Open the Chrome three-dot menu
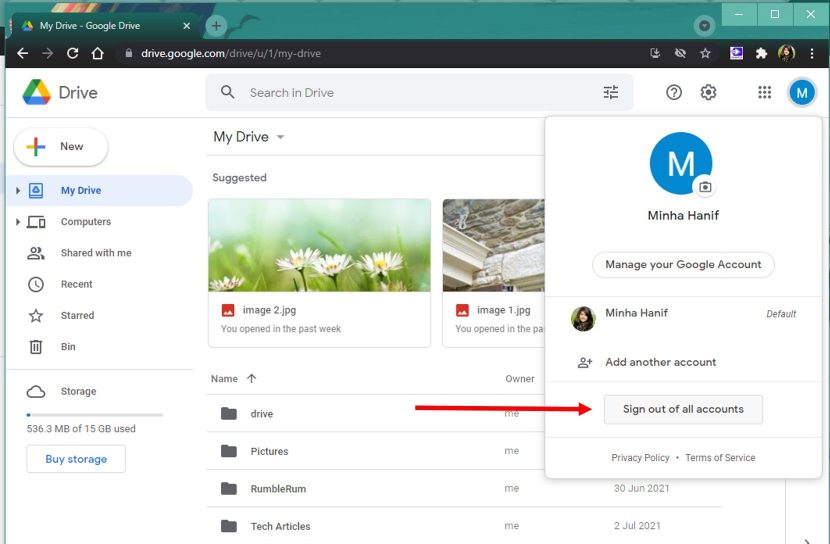Screen dimensions: 830x544 tap(811, 53)
